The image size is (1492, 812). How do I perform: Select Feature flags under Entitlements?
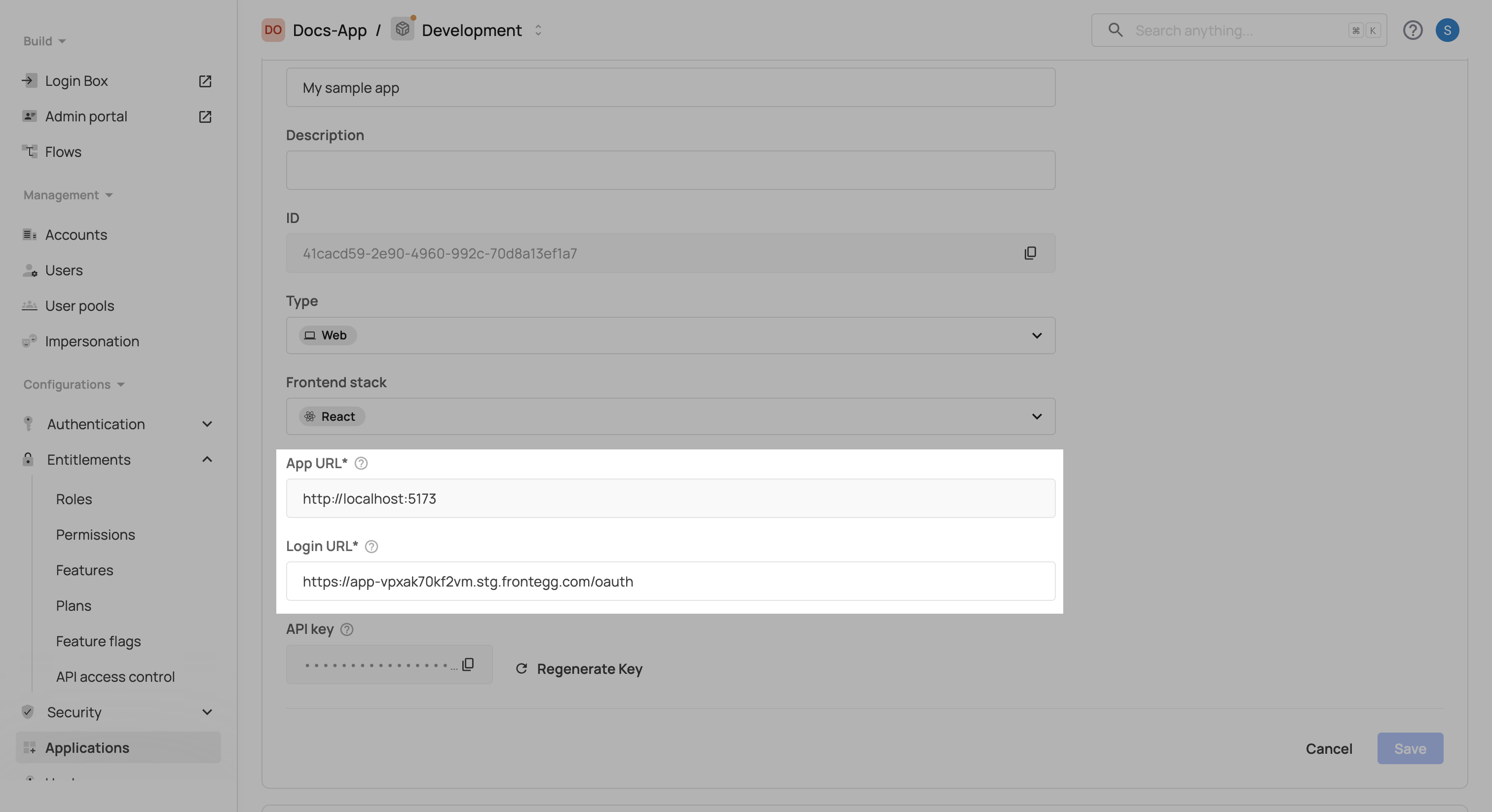(98, 641)
